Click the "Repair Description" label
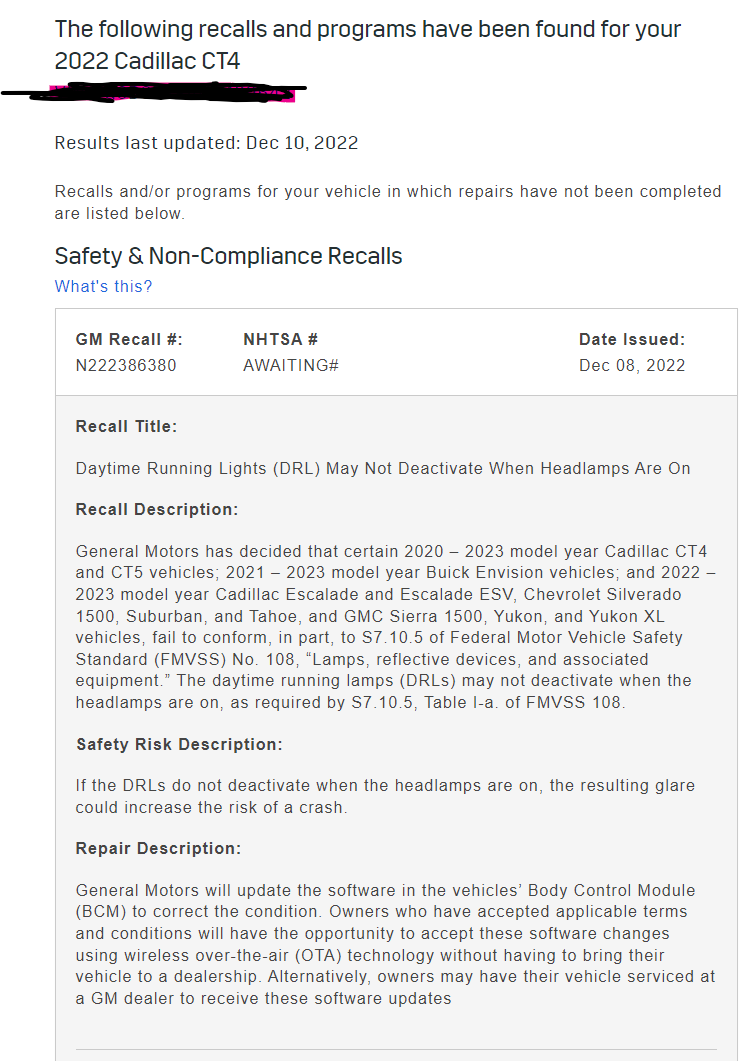 pyautogui.click(x=158, y=848)
